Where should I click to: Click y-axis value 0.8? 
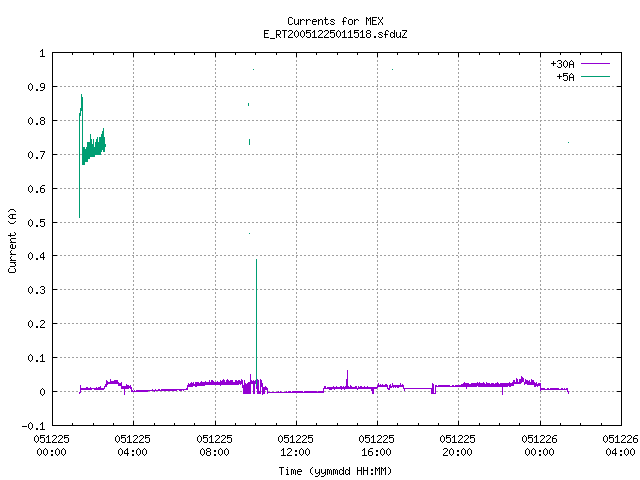click(36, 121)
